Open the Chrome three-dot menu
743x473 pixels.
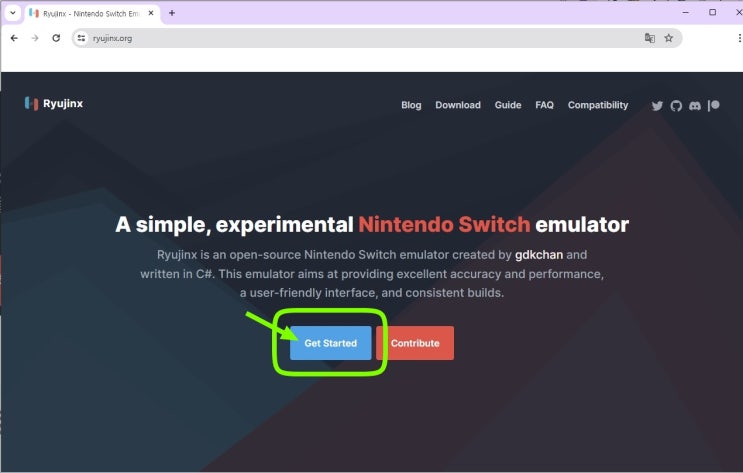739,38
